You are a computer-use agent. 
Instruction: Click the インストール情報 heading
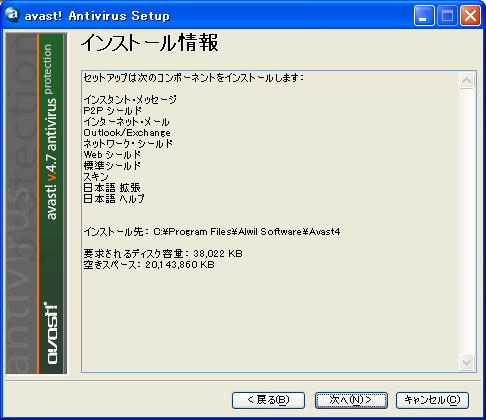point(149,43)
